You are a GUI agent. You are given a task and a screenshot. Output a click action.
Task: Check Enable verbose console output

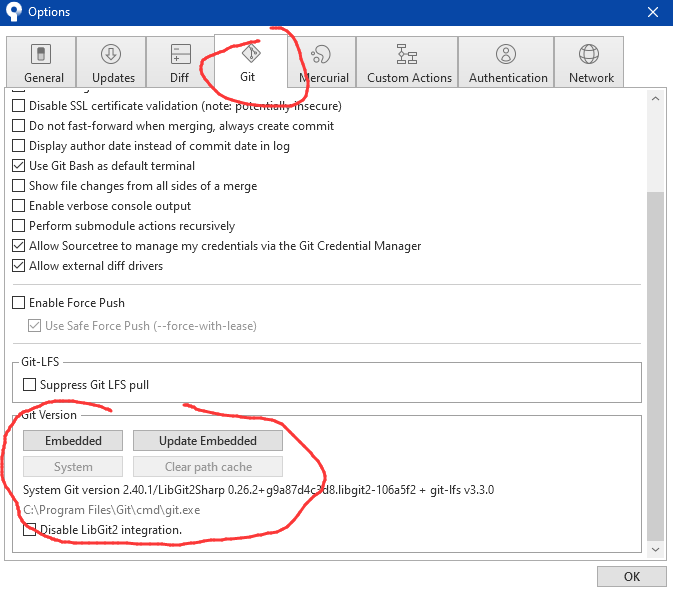pos(18,206)
